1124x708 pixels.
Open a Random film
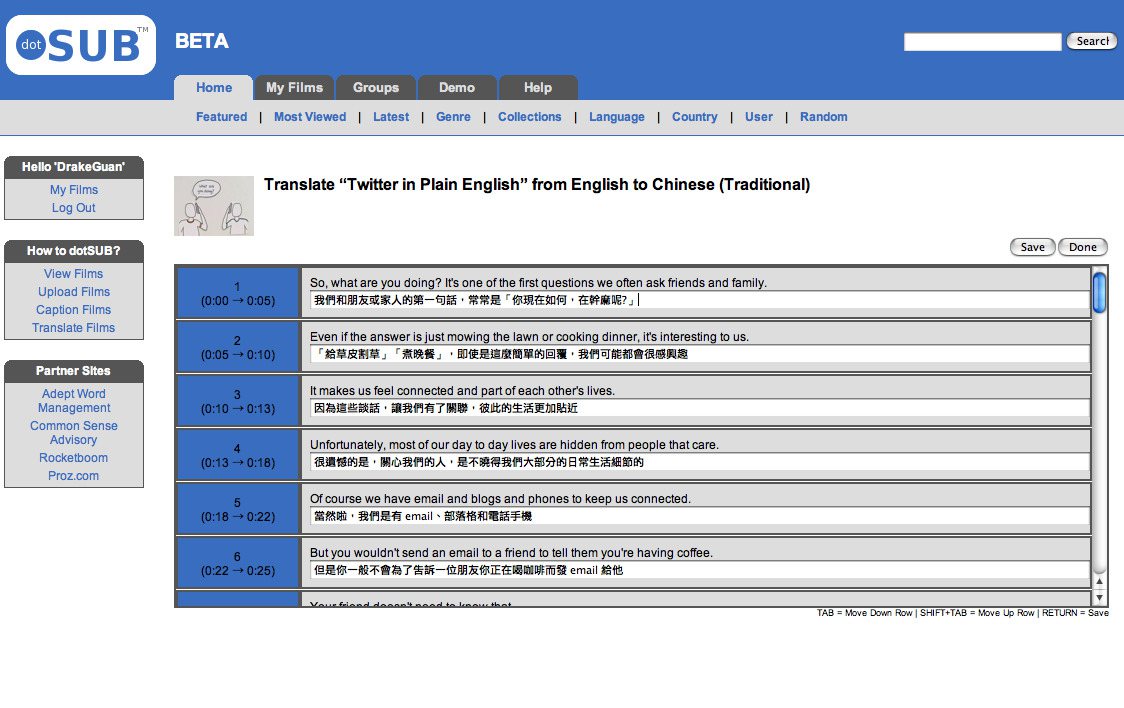click(824, 117)
